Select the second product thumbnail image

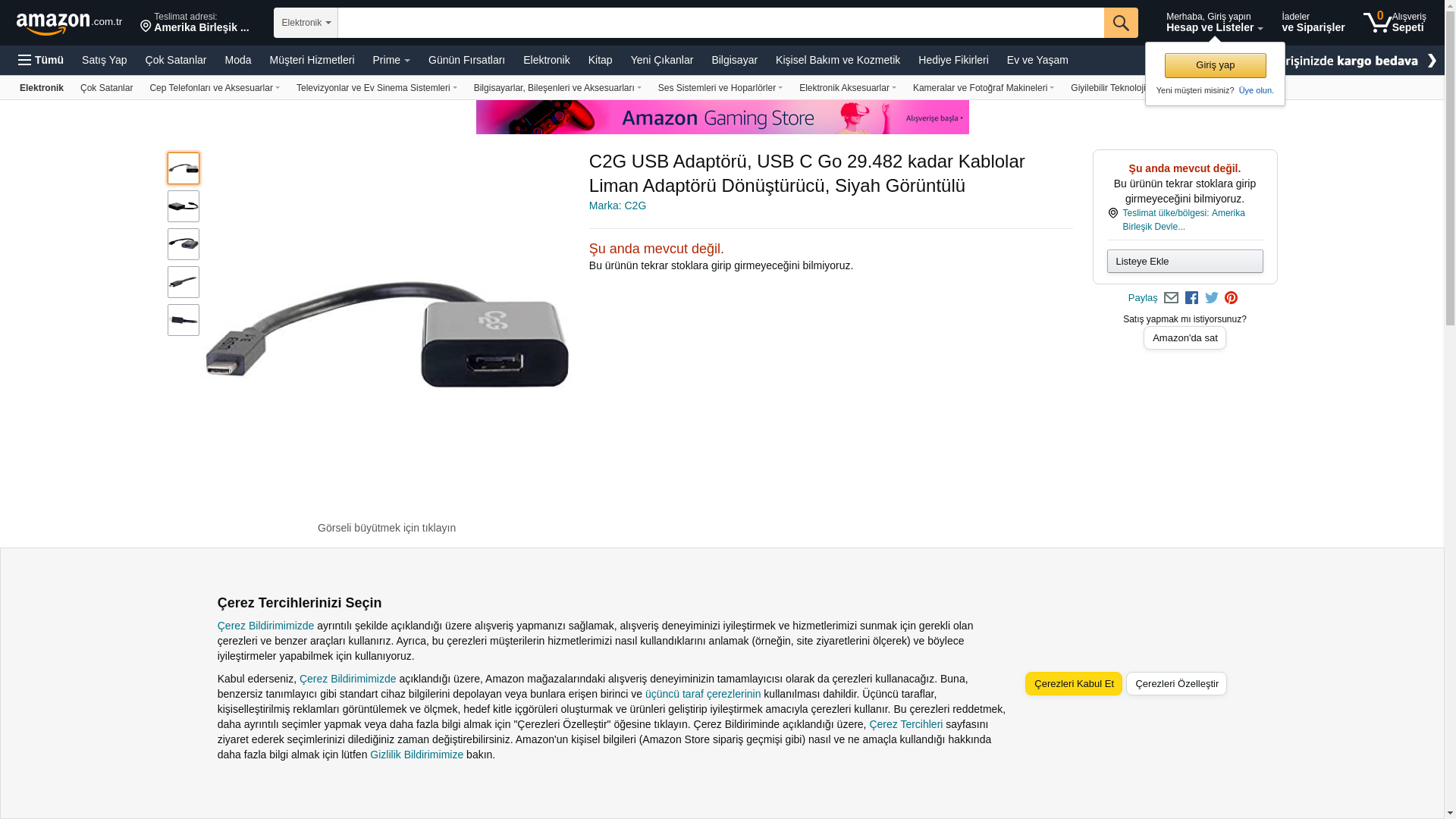(x=184, y=206)
